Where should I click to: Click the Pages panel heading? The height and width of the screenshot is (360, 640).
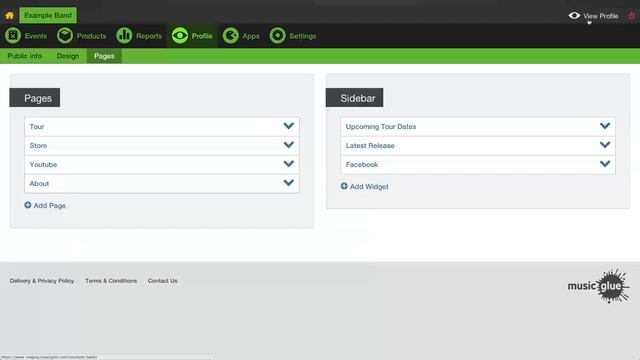click(x=35, y=98)
